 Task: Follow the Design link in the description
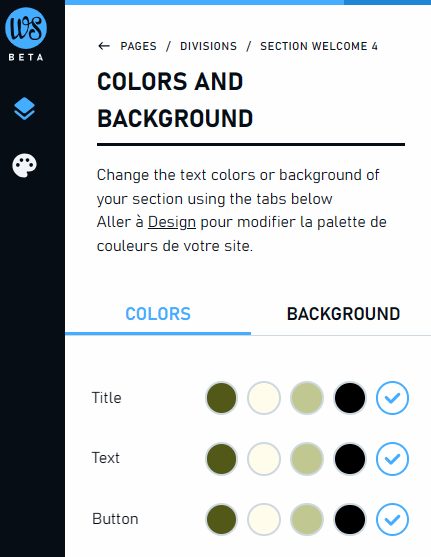[x=172, y=222]
